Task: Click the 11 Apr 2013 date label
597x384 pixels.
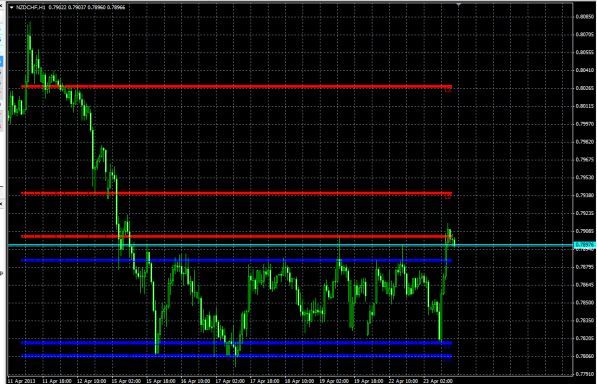Action: 20,381
